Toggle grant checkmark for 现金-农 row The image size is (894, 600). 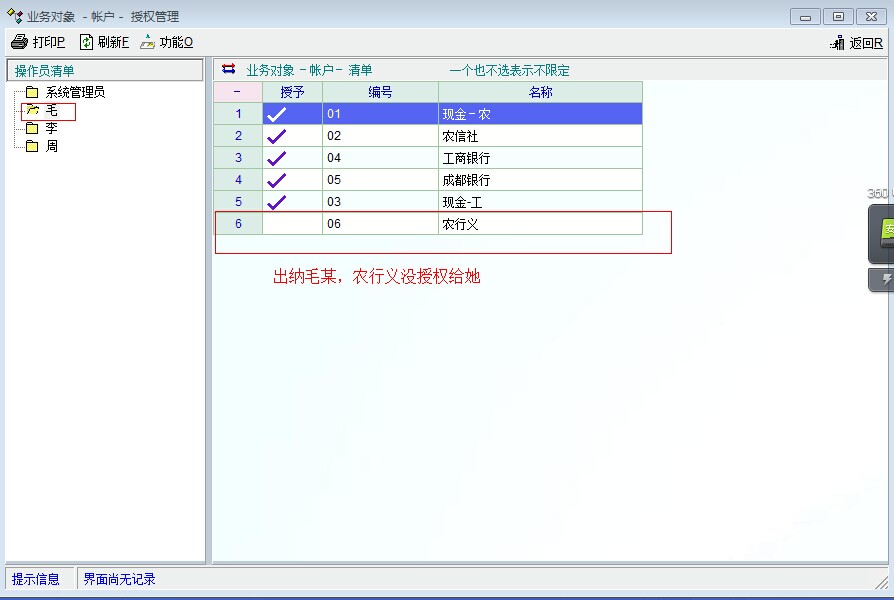pos(277,114)
